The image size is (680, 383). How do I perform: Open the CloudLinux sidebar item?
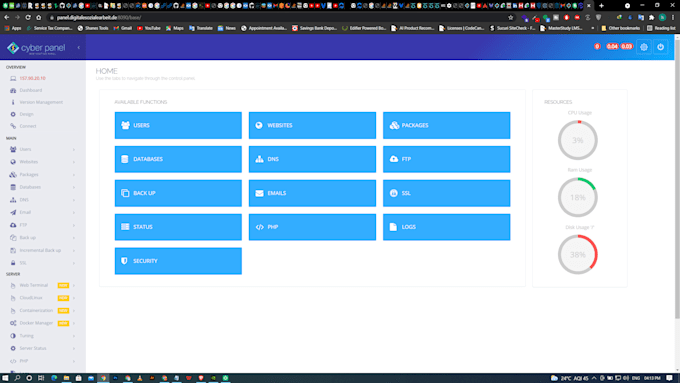point(42,298)
